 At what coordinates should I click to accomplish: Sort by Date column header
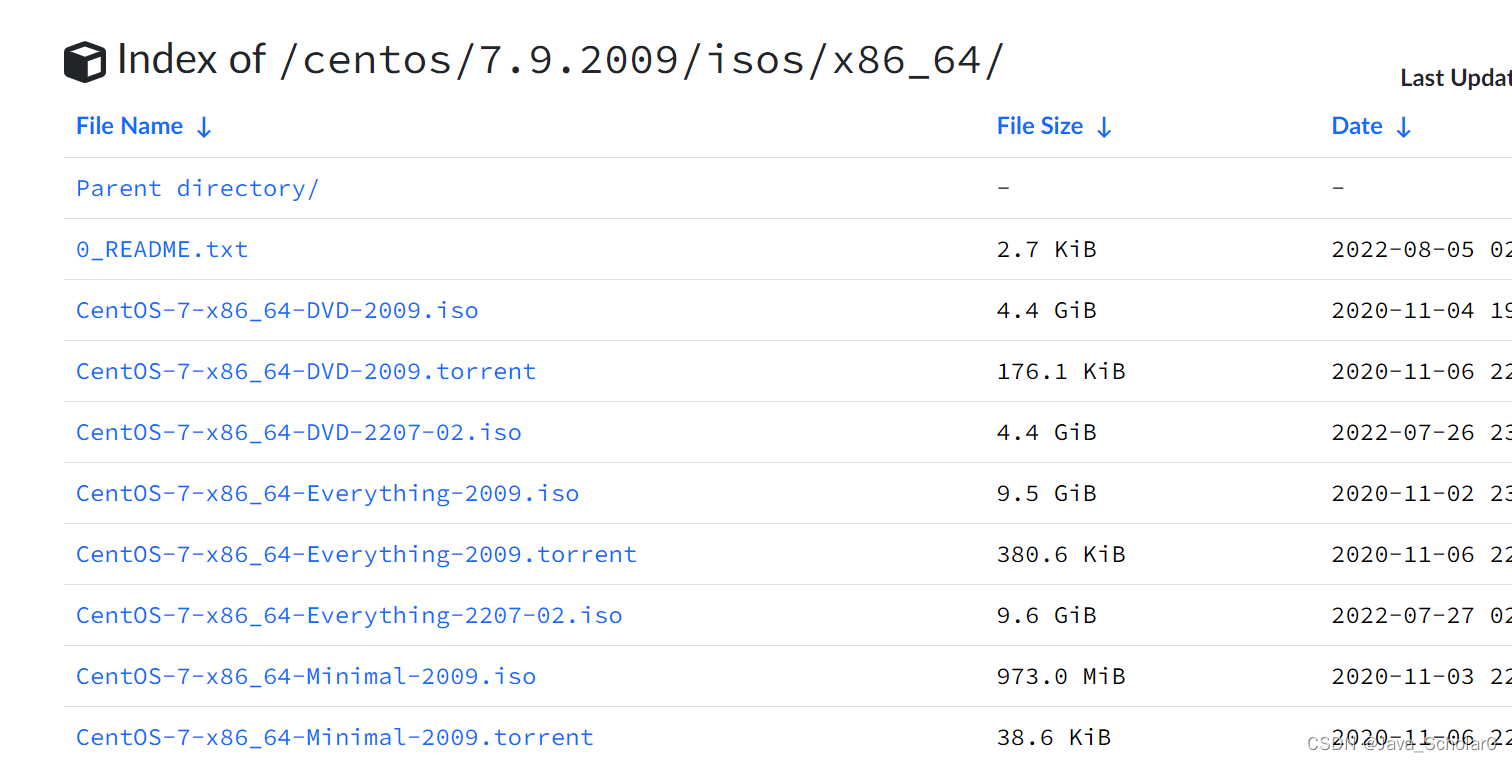tap(1357, 126)
